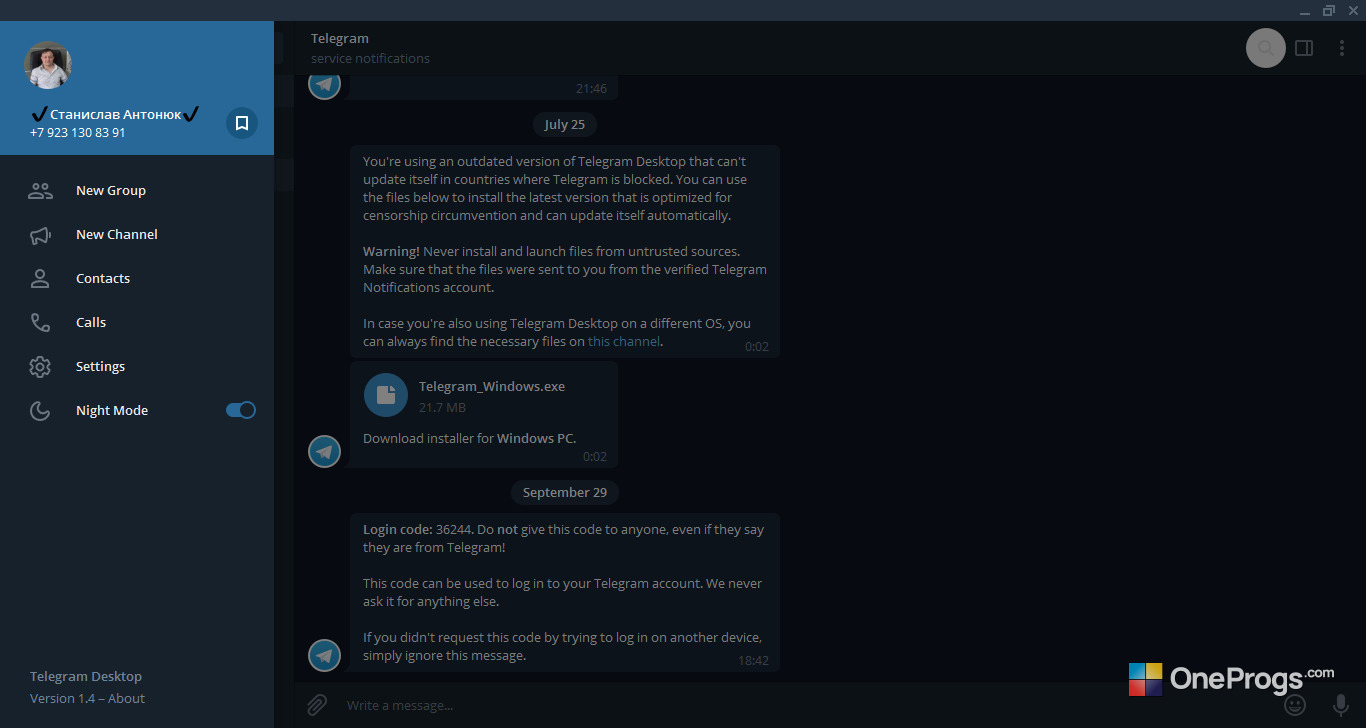The image size is (1366, 728).
Task: Click the Telegram avatar beside login code message
Action: 325,656
